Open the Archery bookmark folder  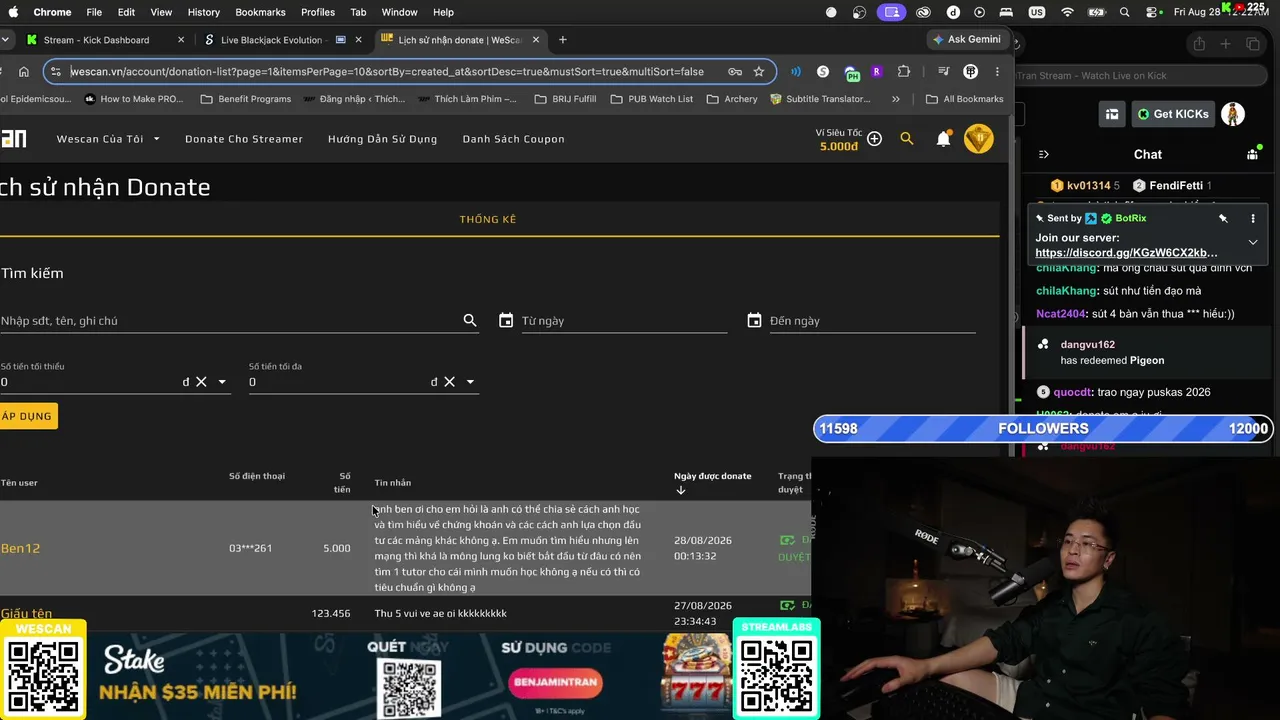click(732, 99)
